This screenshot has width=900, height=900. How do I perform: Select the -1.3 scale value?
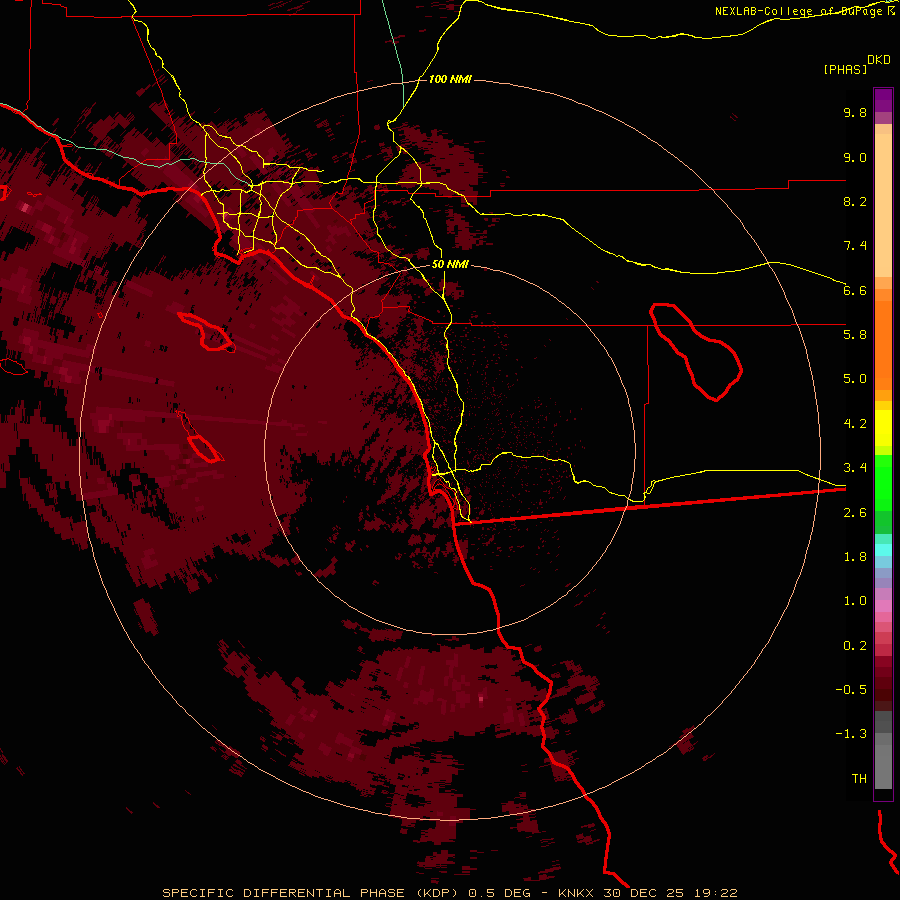point(851,734)
